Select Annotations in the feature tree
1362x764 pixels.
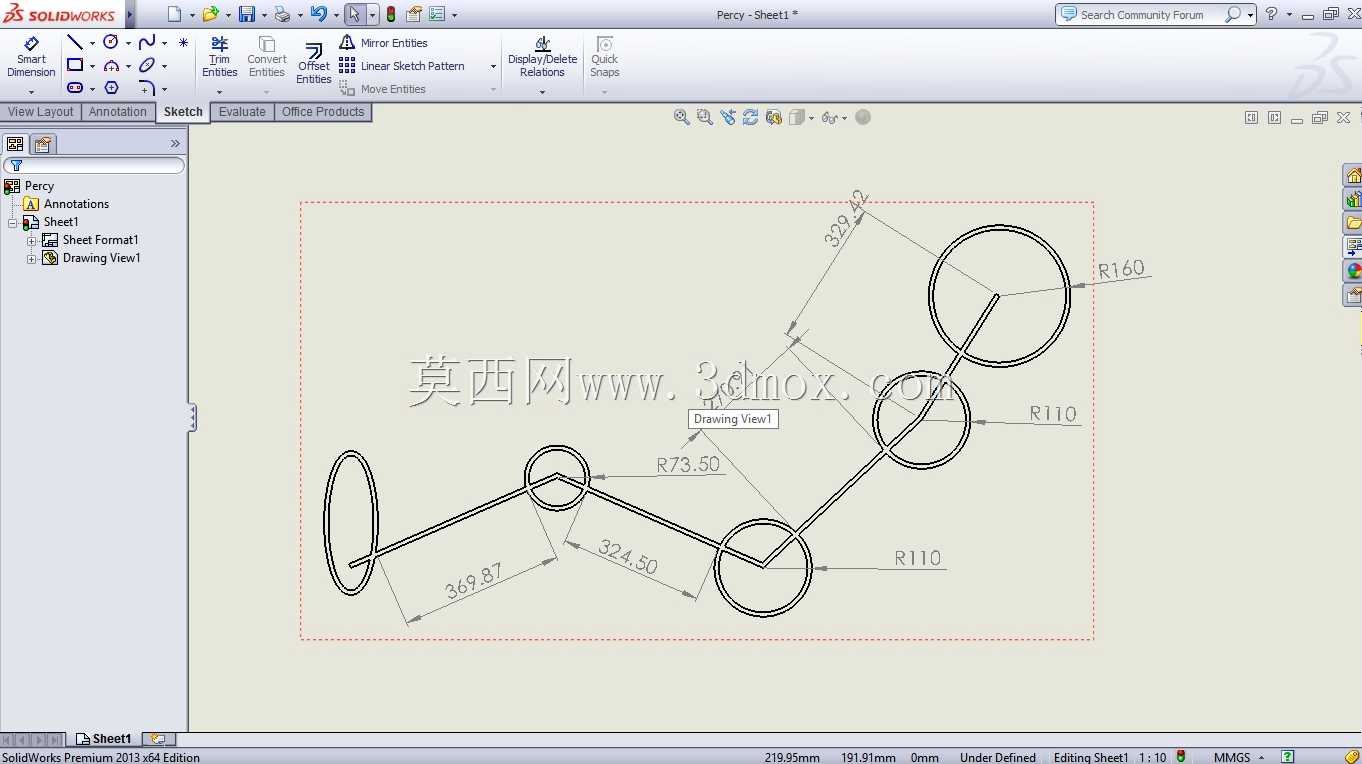pyautogui.click(x=66, y=204)
